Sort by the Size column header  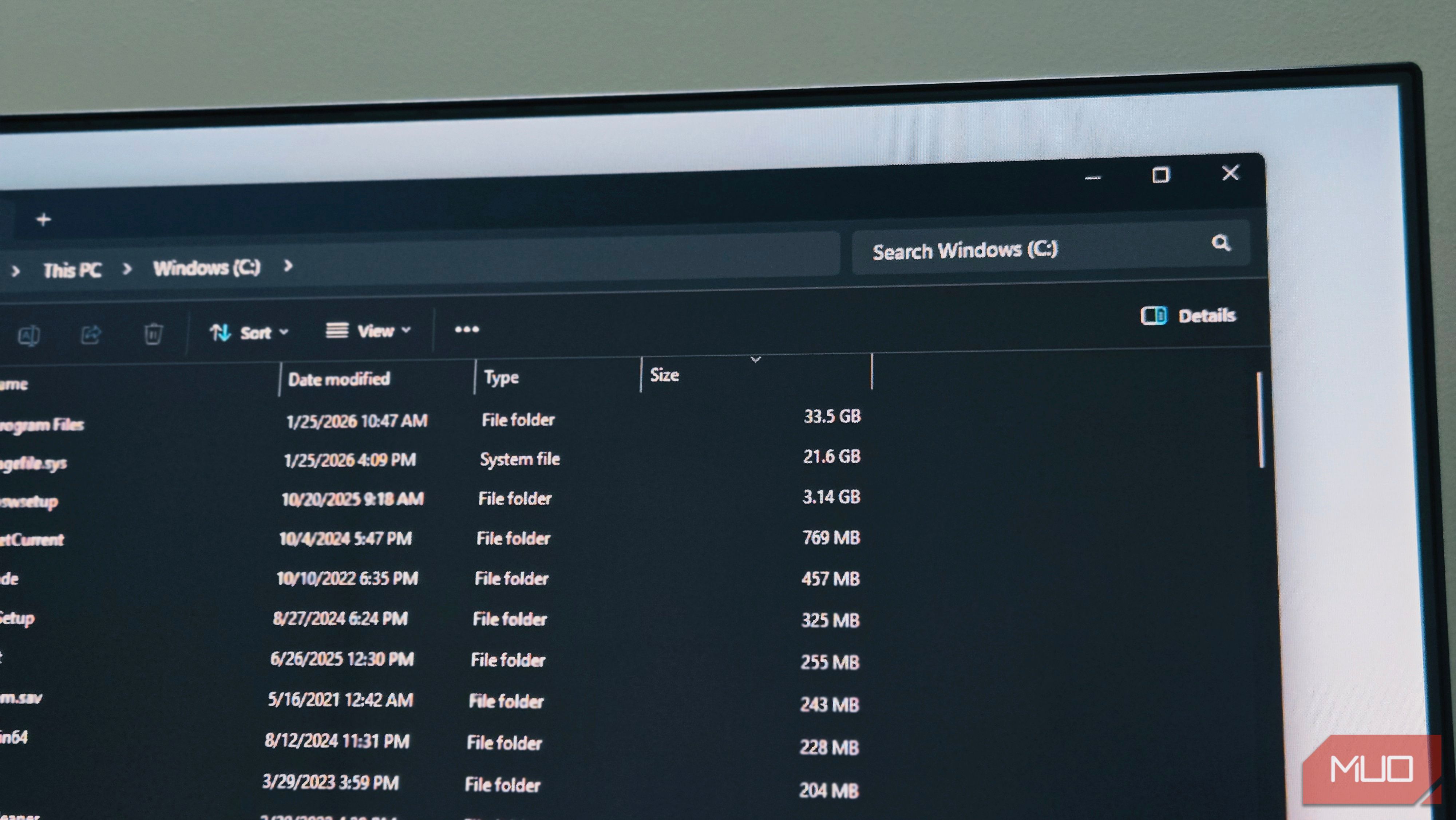click(x=756, y=374)
